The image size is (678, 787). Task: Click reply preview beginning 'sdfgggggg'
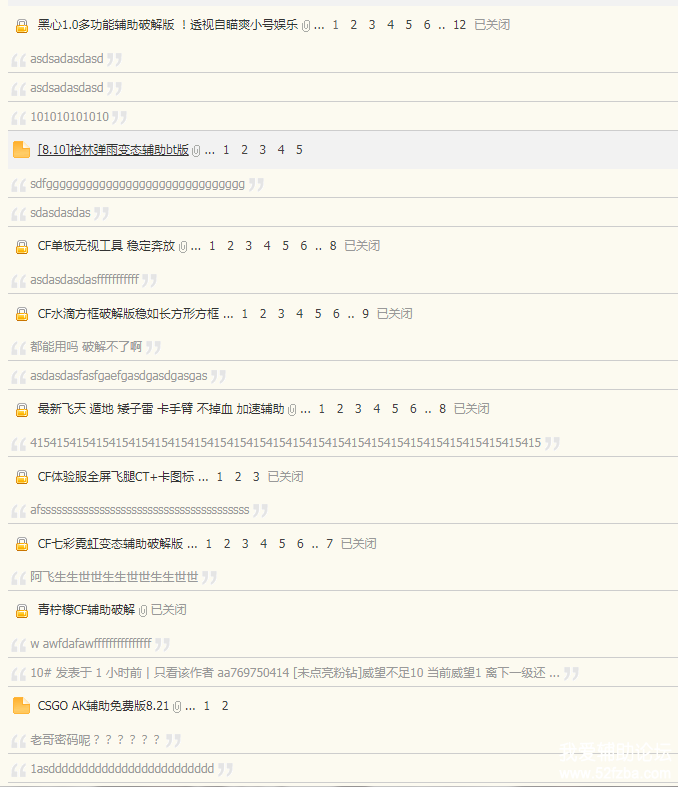pyautogui.click(x=138, y=184)
